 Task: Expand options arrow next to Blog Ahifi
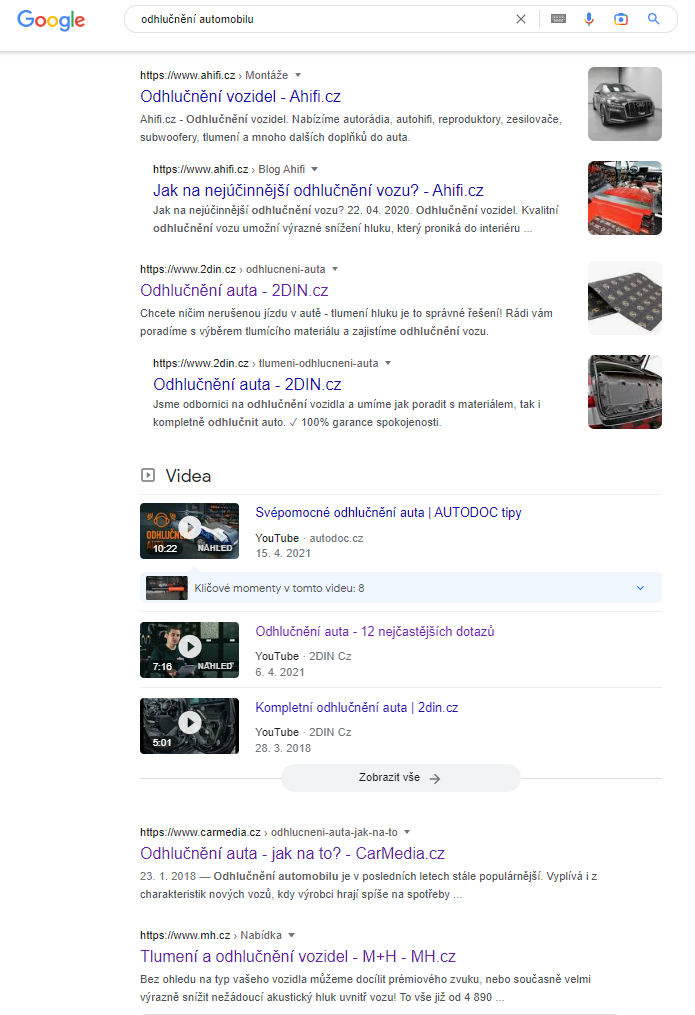pos(314,169)
